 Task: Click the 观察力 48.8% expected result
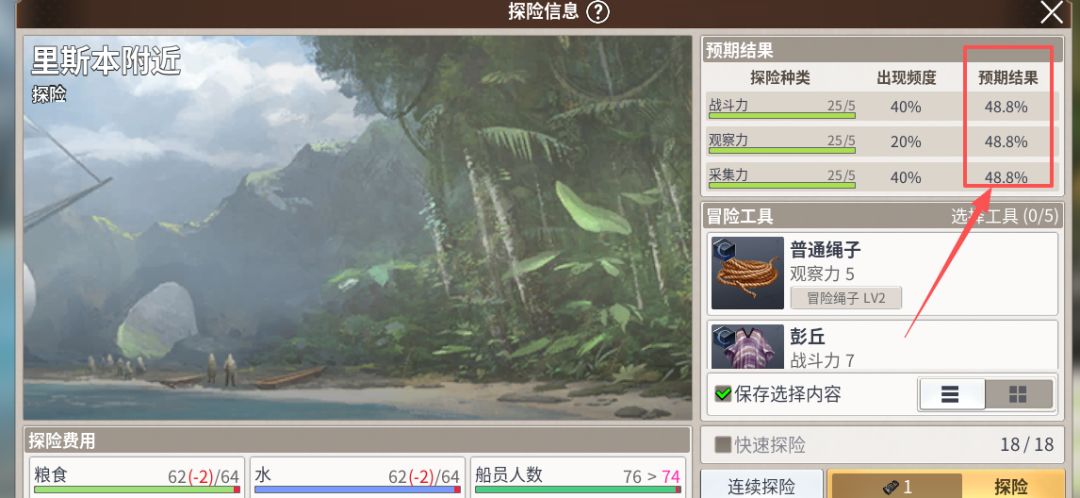click(1006, 142)
